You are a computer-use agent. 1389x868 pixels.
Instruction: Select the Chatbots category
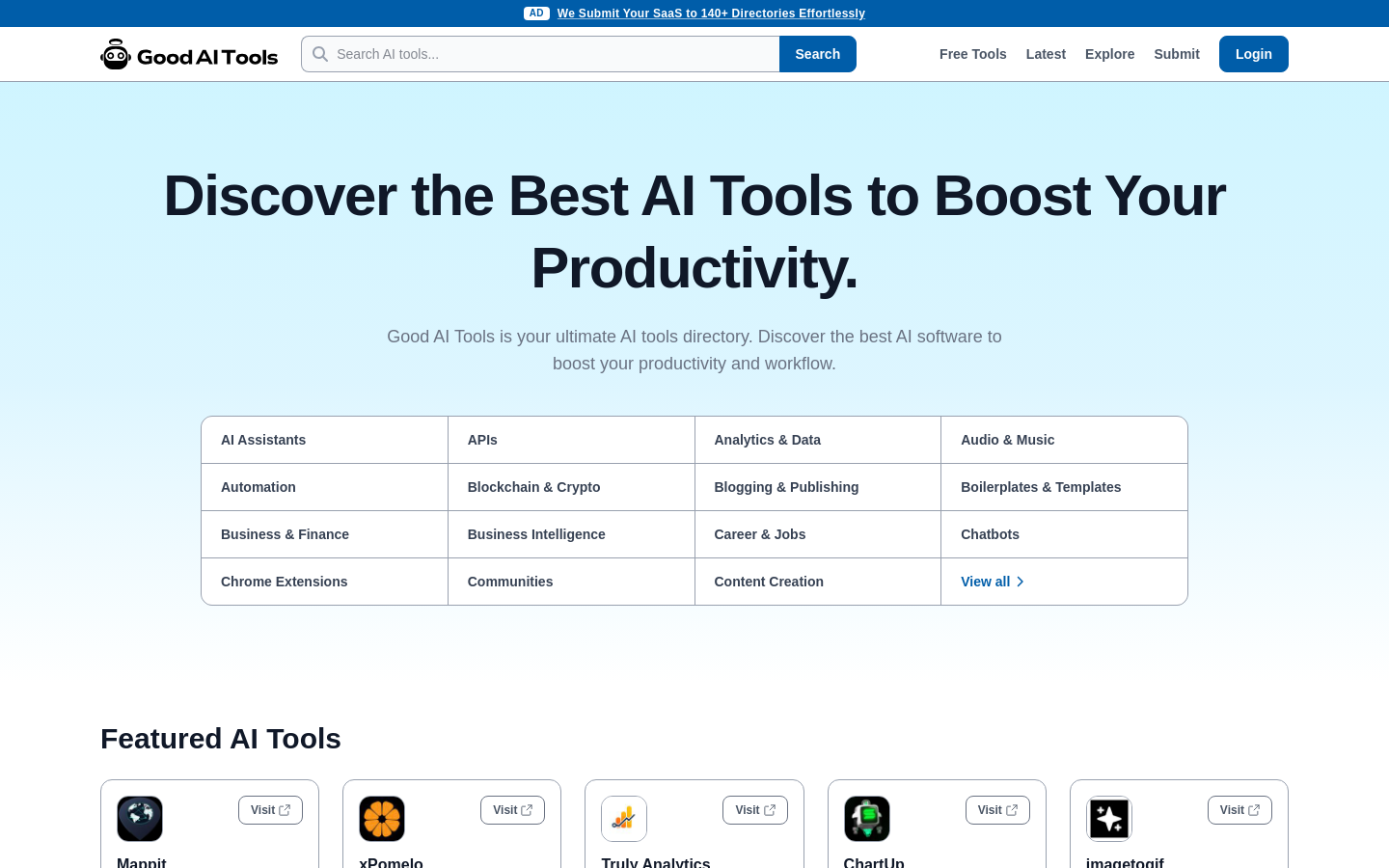[1064, 534]
